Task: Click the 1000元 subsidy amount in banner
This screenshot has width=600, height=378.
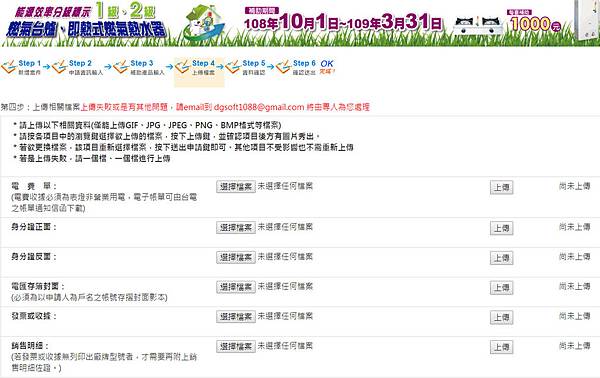Action: 535,24
